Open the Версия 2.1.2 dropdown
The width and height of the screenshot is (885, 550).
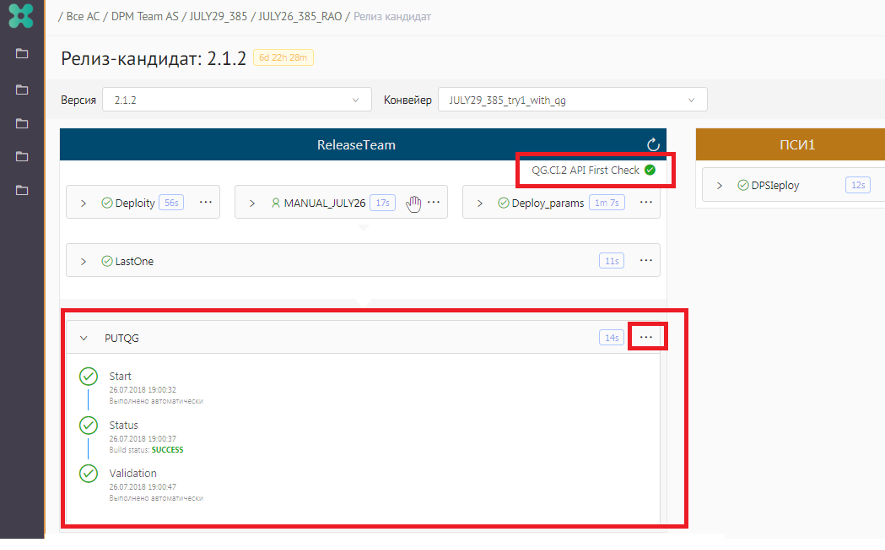click(236, 100)
